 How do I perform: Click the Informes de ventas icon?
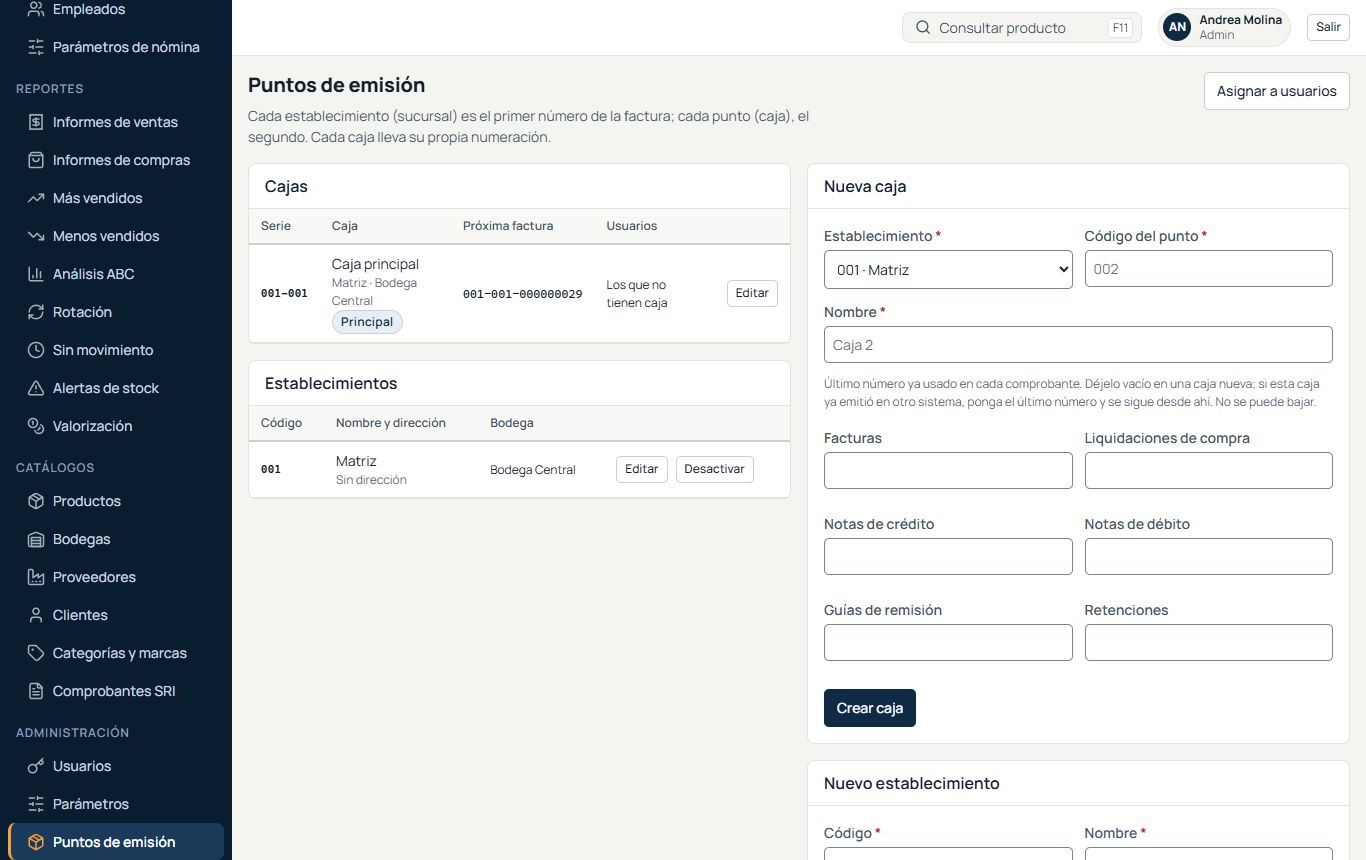click(x=36, y=122)
